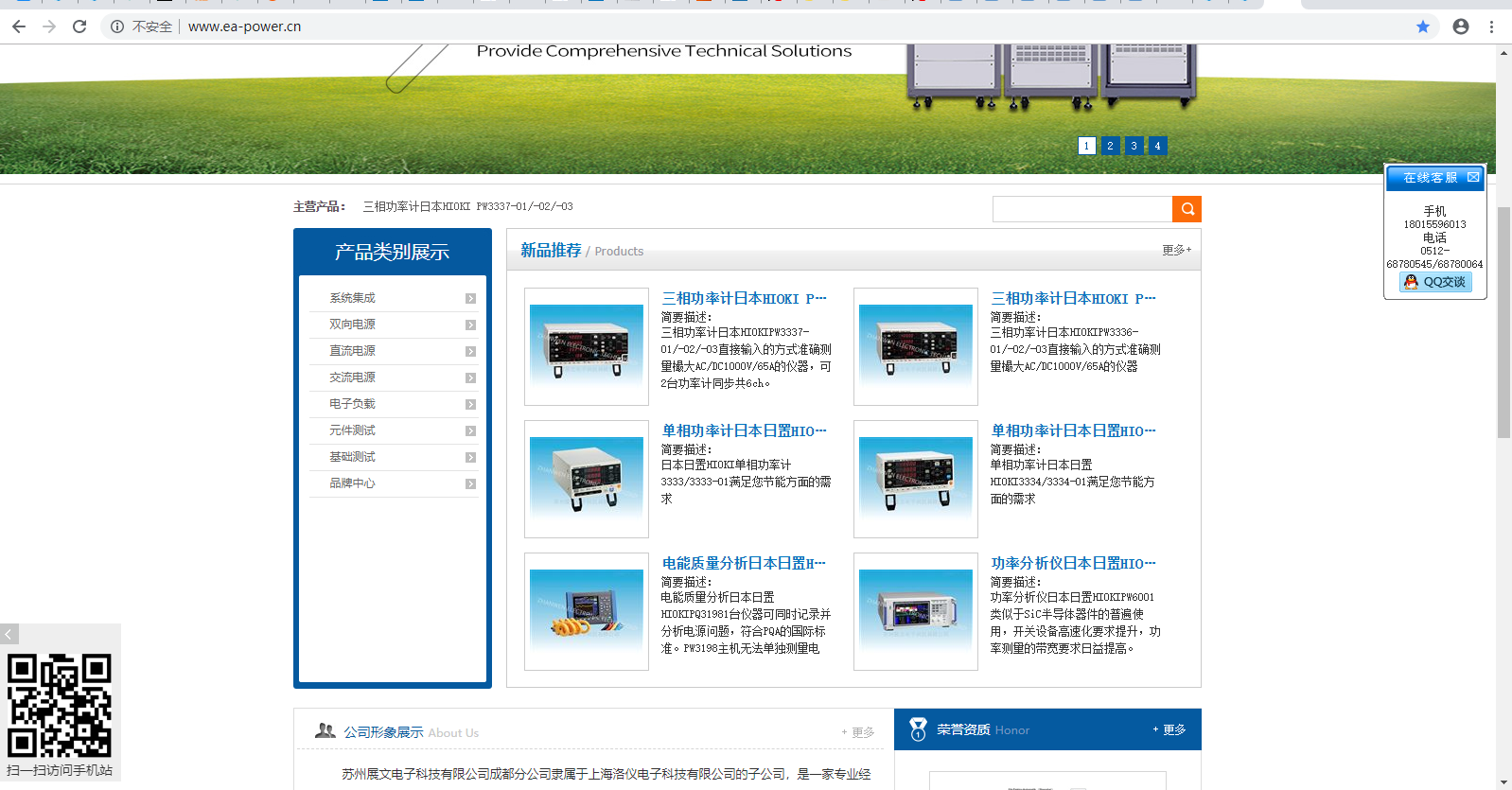This screenshot has height=790, width=1512.
Task: Open HIOKI 3334 single-phase meter thumbnail
Action: pyautogui.click(x=916, y=480)
